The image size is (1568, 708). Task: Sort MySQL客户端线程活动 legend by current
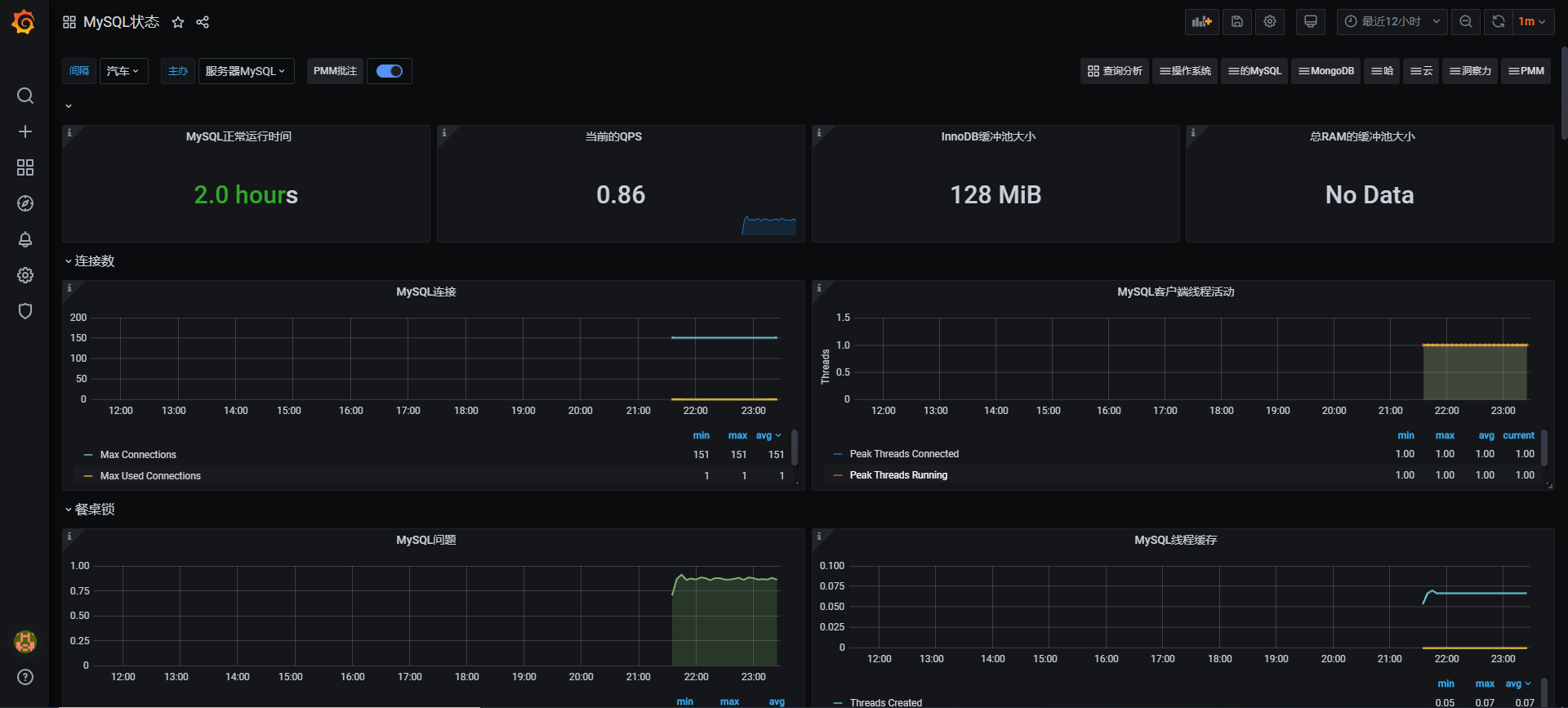[x=1518, y=435]
